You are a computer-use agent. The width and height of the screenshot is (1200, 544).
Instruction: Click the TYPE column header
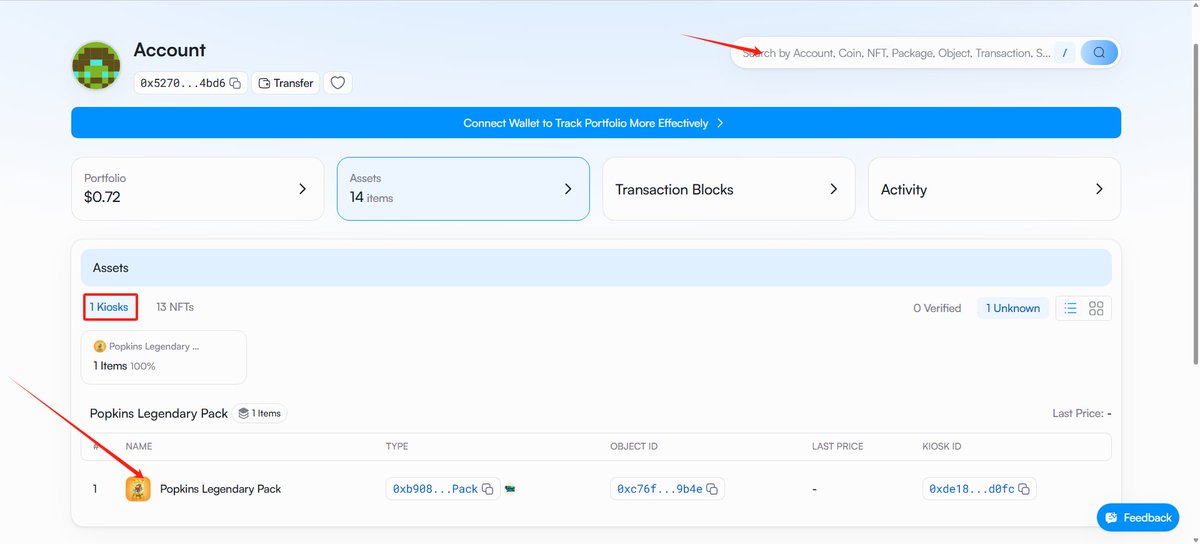pyautogui.click(x=397, y=446)
